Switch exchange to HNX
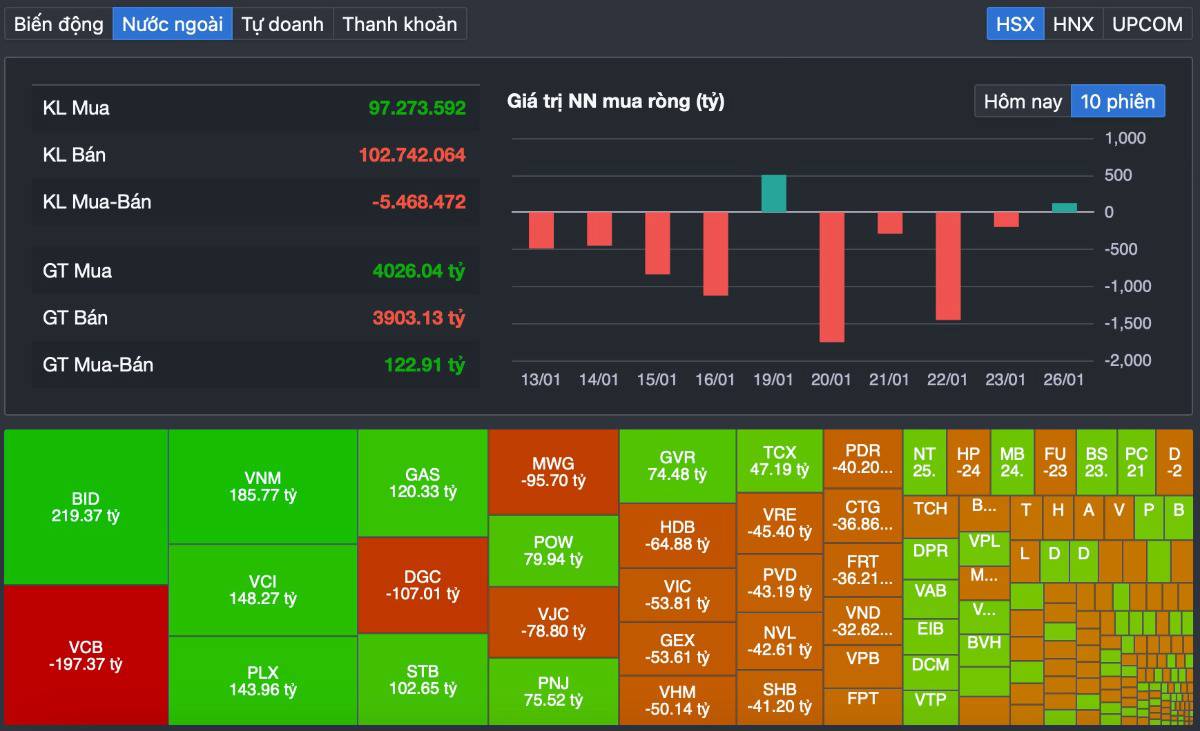Image resolution: width=1200 pixels, height=731 pixels. click(x=1073, y=24)
